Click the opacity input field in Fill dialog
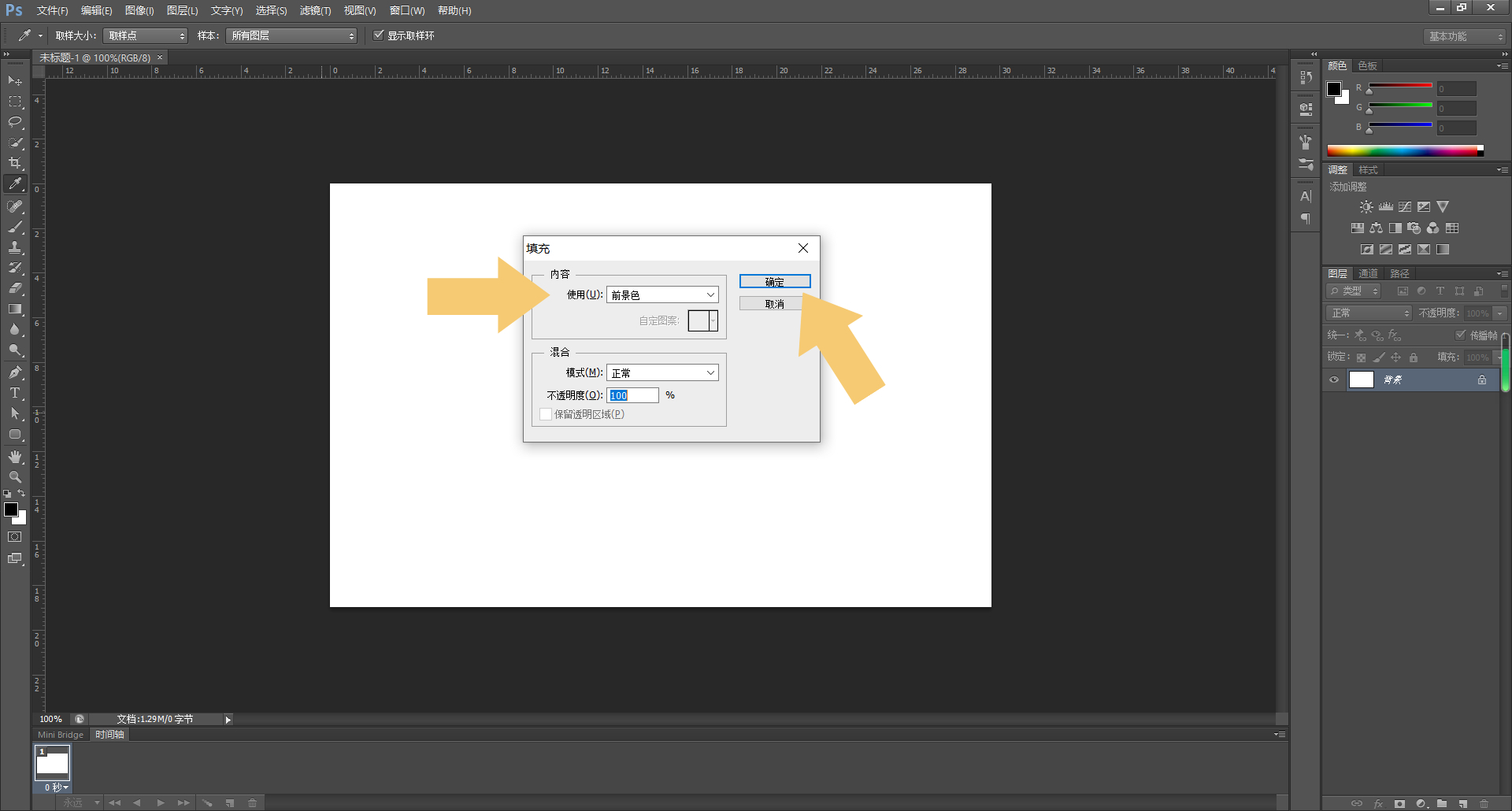Viewport: 1512px width, 811px height. pyautogui.click(x=633, y=395)
